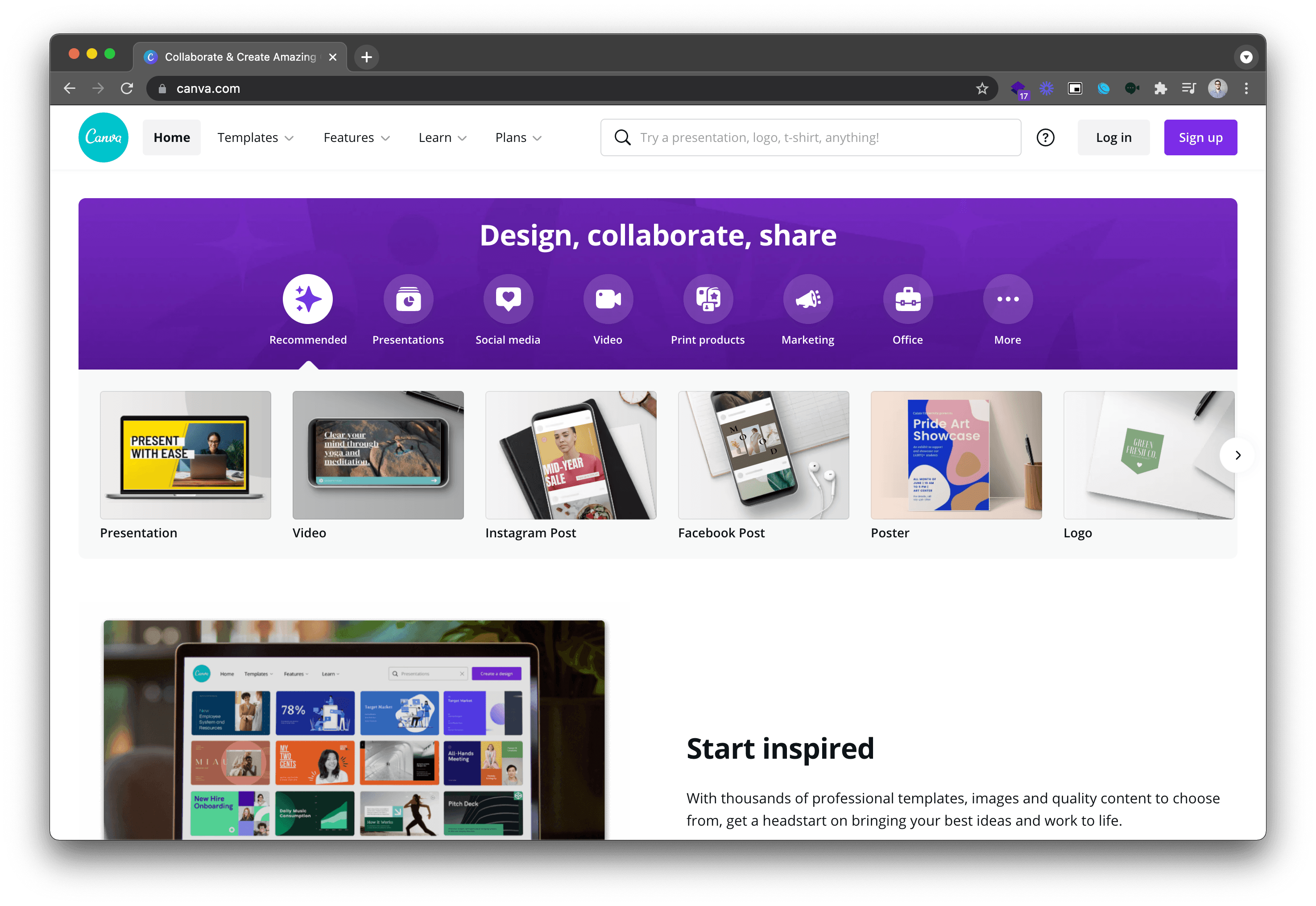The width and height of the screenshot is (1316, 906).
Task: Click the Office label
Action: (907, 340)
